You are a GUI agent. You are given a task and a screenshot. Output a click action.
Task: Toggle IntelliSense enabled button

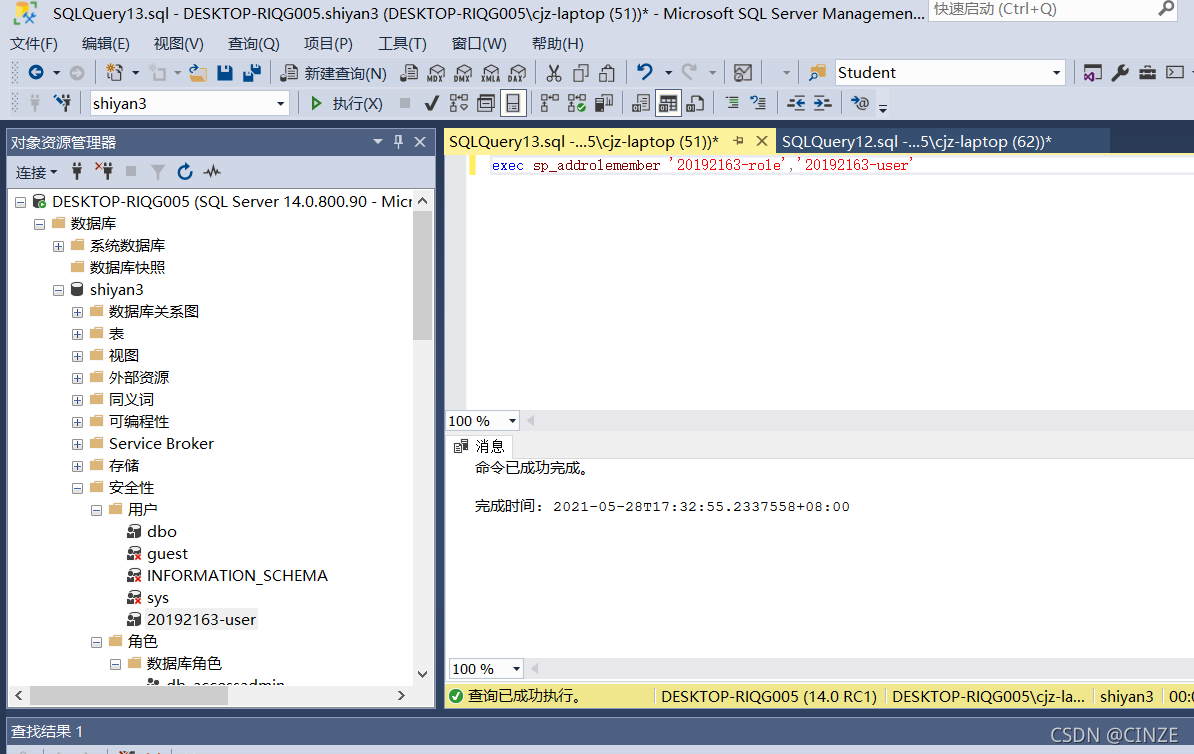pos(513,103)
